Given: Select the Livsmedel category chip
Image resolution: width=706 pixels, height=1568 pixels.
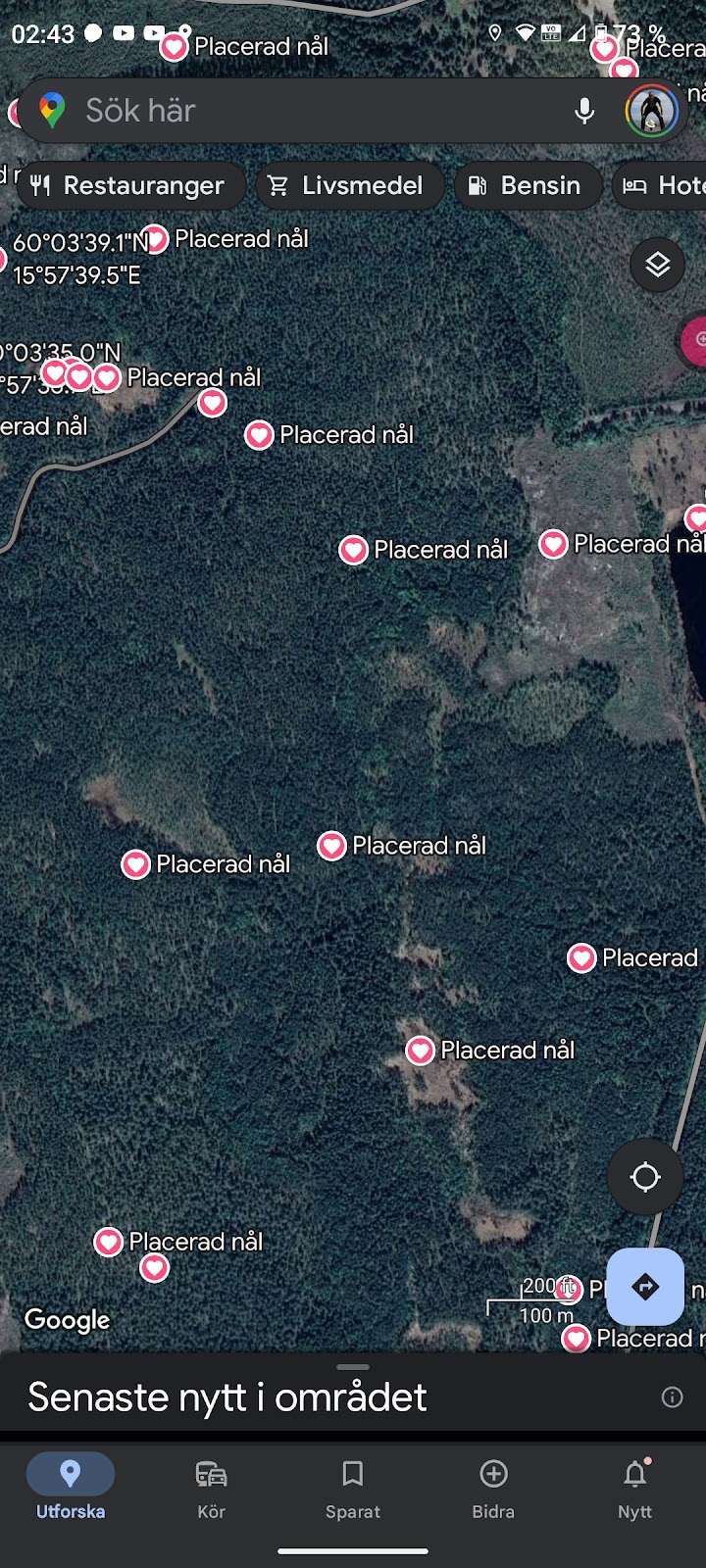Looking at the screenshot, I should click(x=350, y=185).
